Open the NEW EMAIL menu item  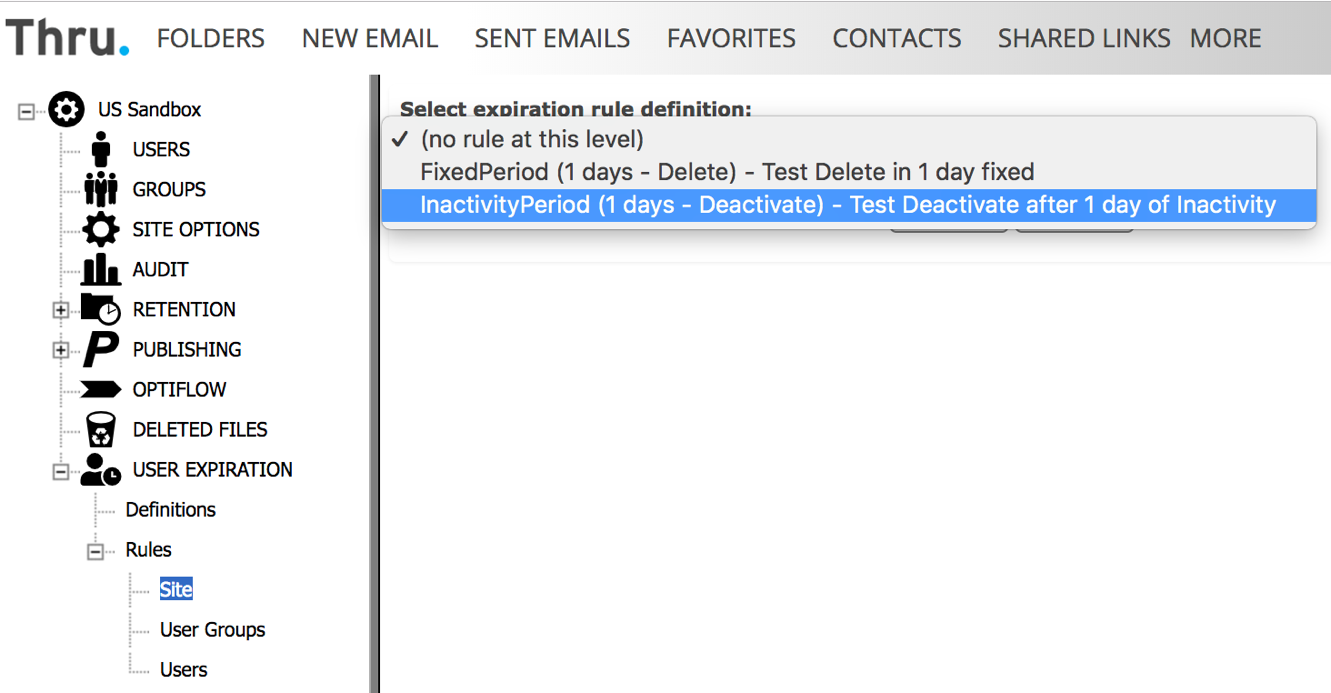coord(370,38)
